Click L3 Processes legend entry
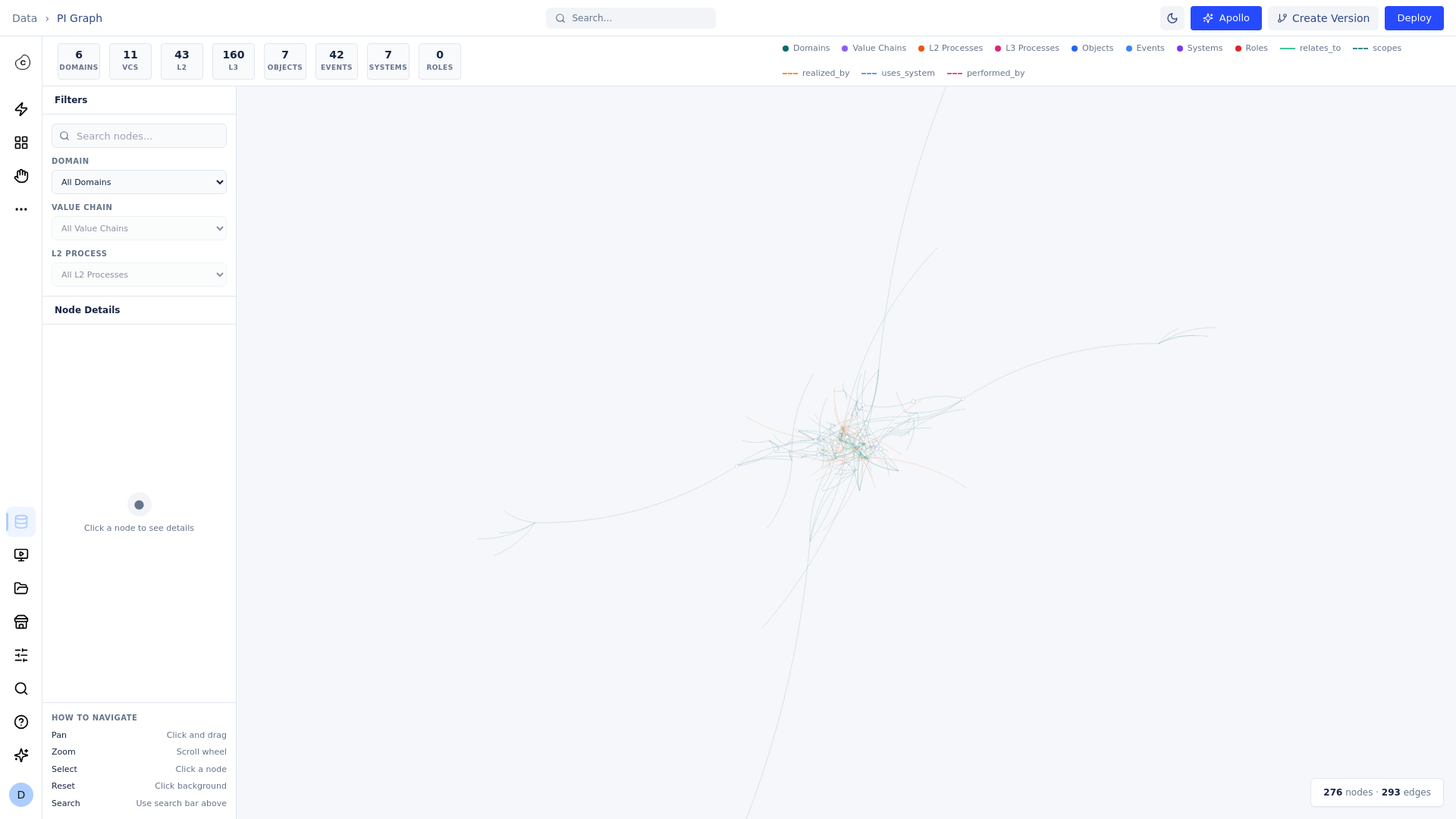Viewport: 1456px width, 819px height. click(1027, 49)
